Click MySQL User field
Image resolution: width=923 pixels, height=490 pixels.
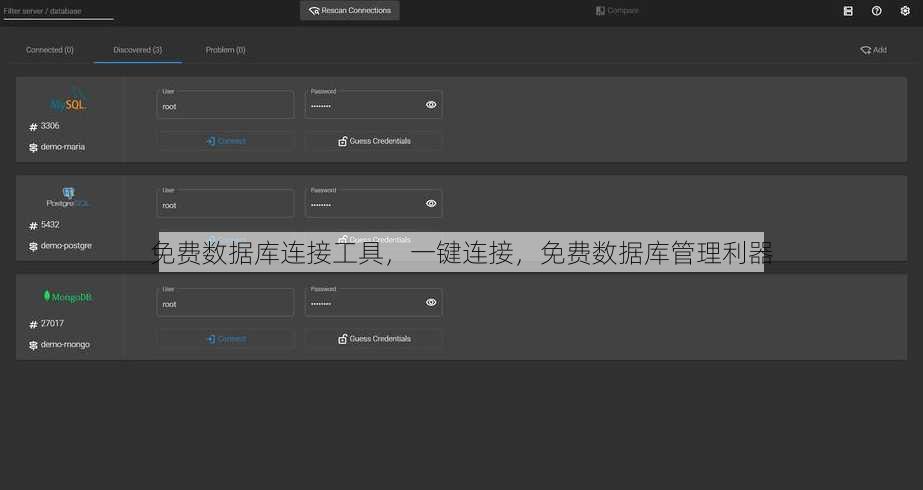coord(225,105)
